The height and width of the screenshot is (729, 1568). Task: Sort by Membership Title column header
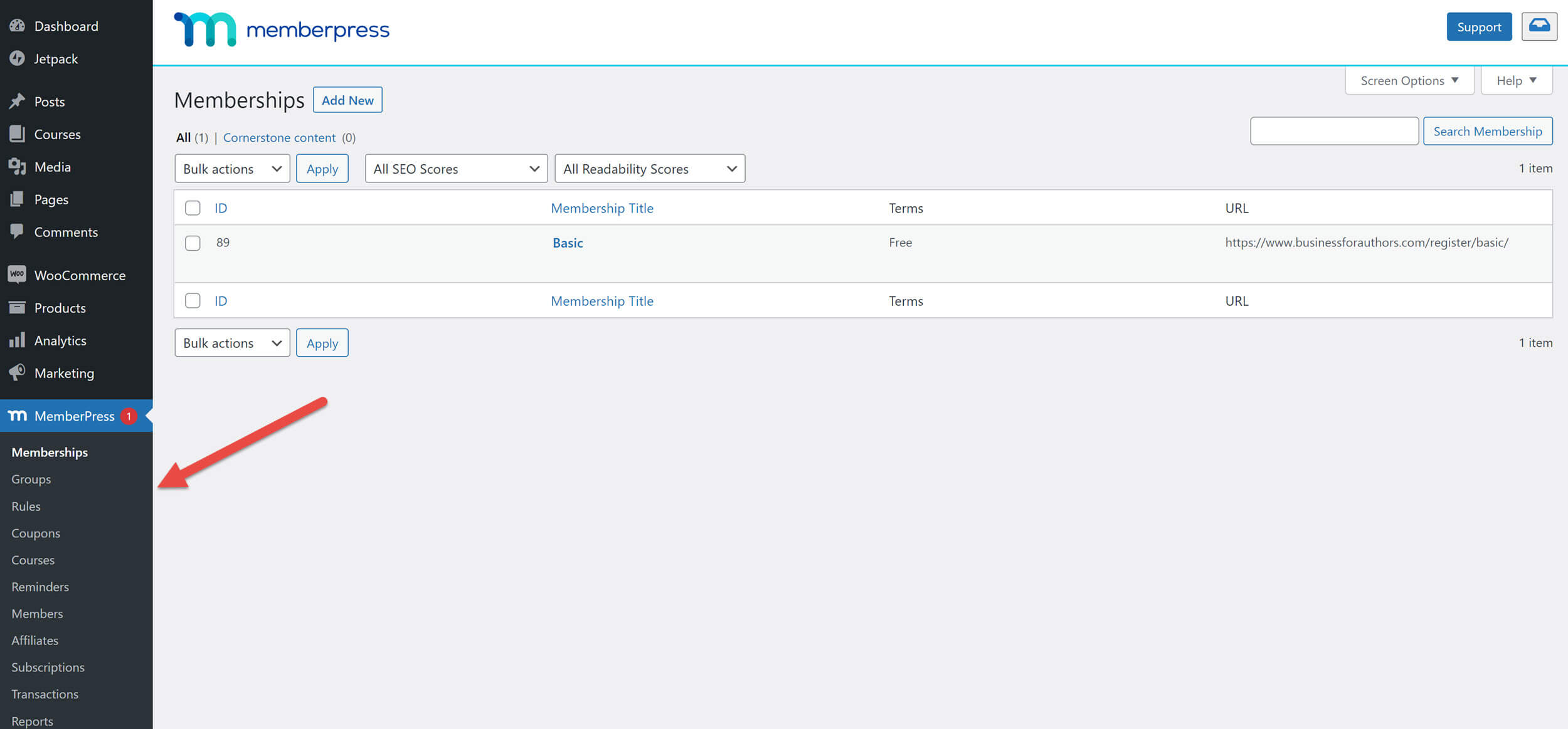[602, 207]
